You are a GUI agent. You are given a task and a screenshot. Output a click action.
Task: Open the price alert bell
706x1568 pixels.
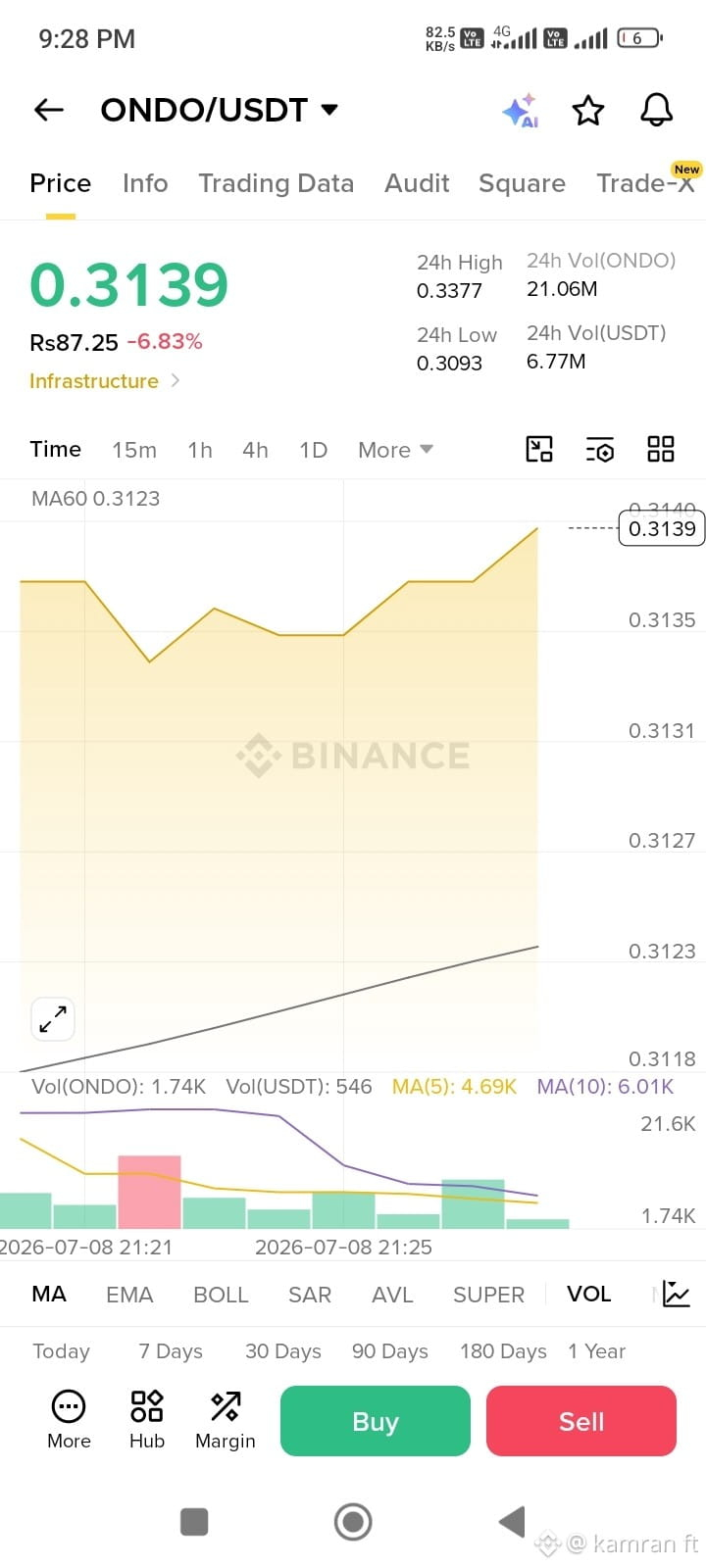[x=657, y=110]
